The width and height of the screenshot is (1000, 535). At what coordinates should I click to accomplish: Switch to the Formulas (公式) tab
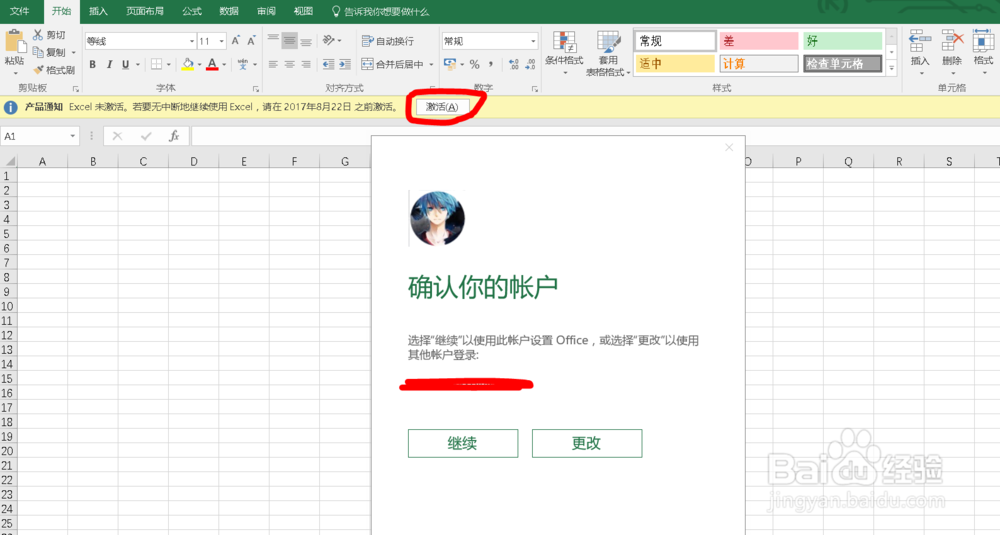191,11
